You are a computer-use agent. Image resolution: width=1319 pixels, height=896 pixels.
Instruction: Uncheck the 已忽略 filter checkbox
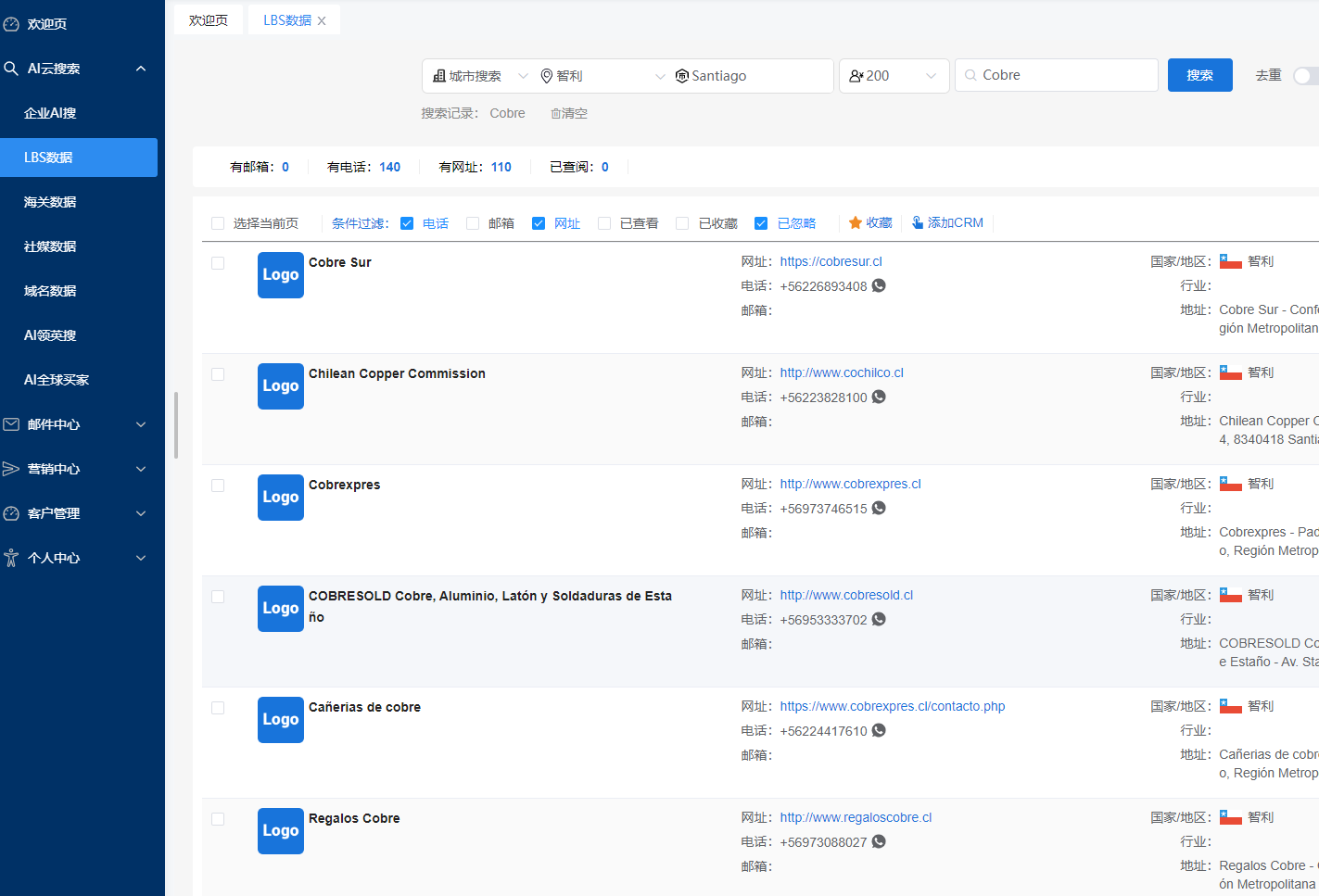click(761, 223)
